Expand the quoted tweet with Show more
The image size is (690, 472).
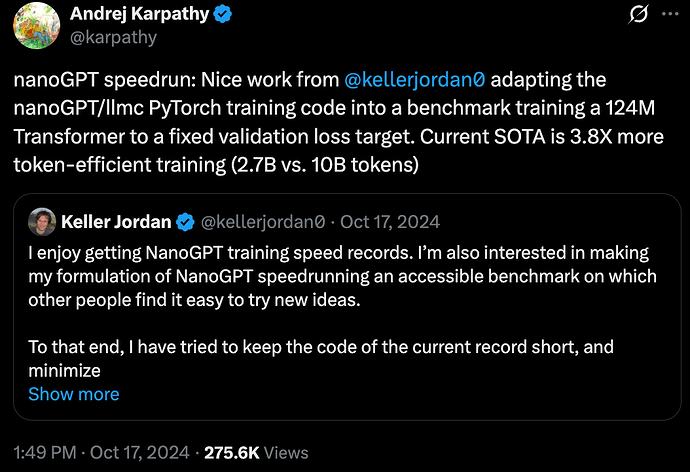(x=73, y=394)
